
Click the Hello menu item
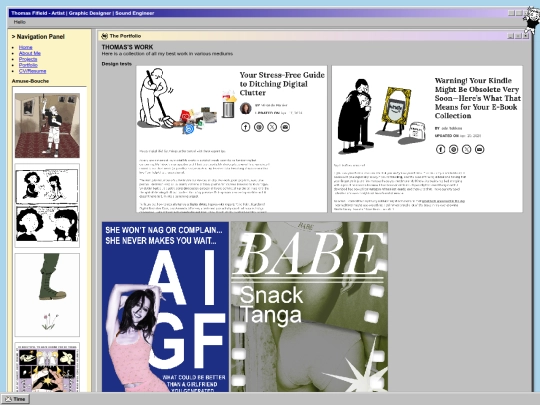tap(20, 22)
